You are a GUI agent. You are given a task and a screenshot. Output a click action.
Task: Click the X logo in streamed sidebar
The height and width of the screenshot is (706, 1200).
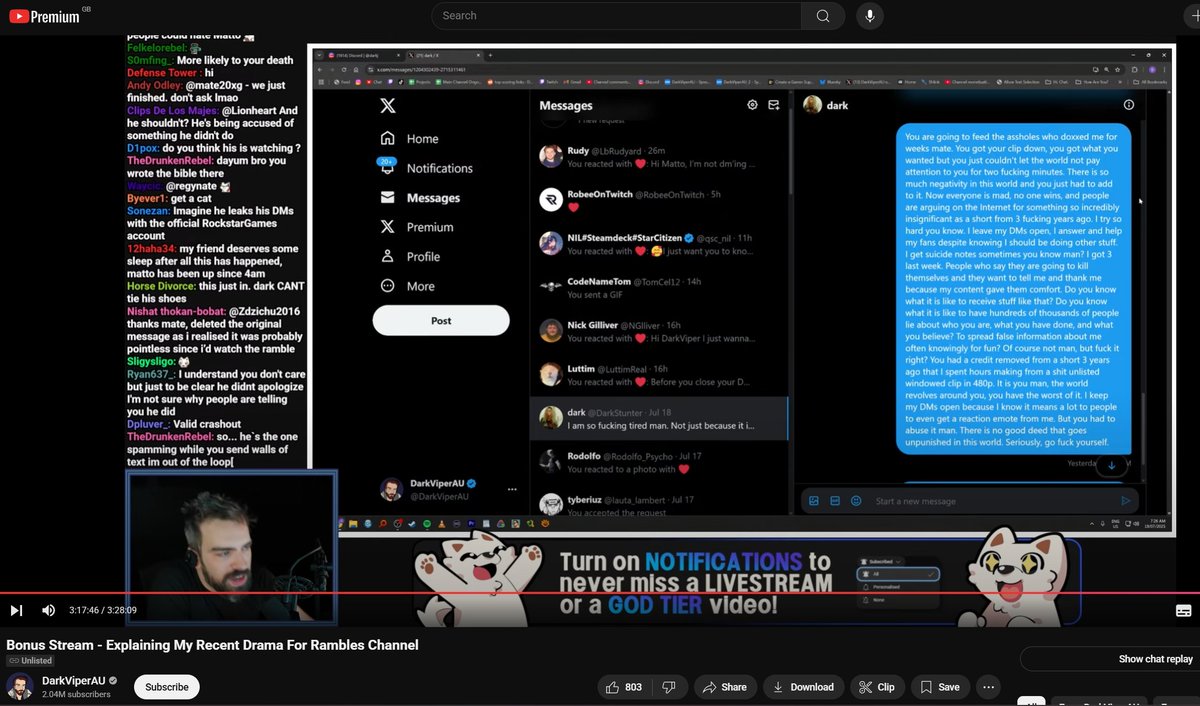[387, 104]
